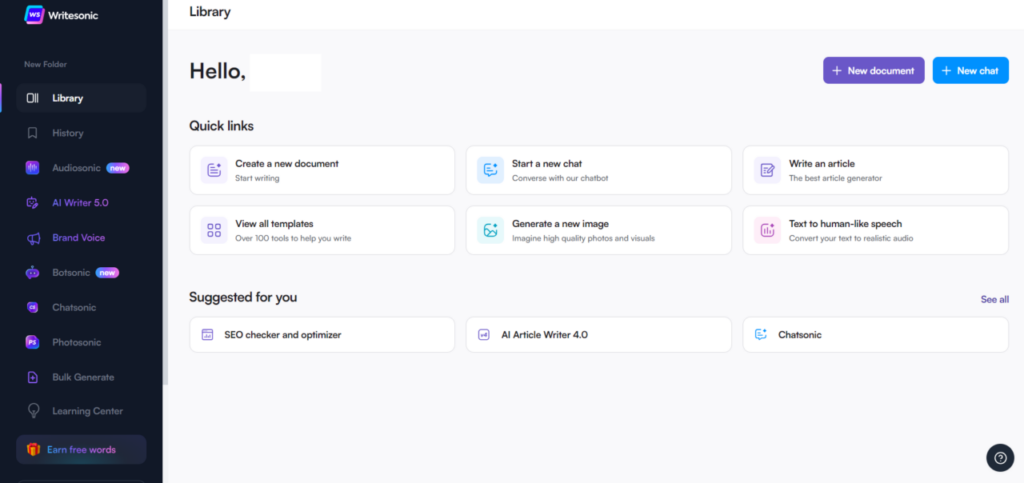Click the History bookmark icon
Image resolution: width=1024 pixels, height=483 pixels.
[x=33, y=133]
